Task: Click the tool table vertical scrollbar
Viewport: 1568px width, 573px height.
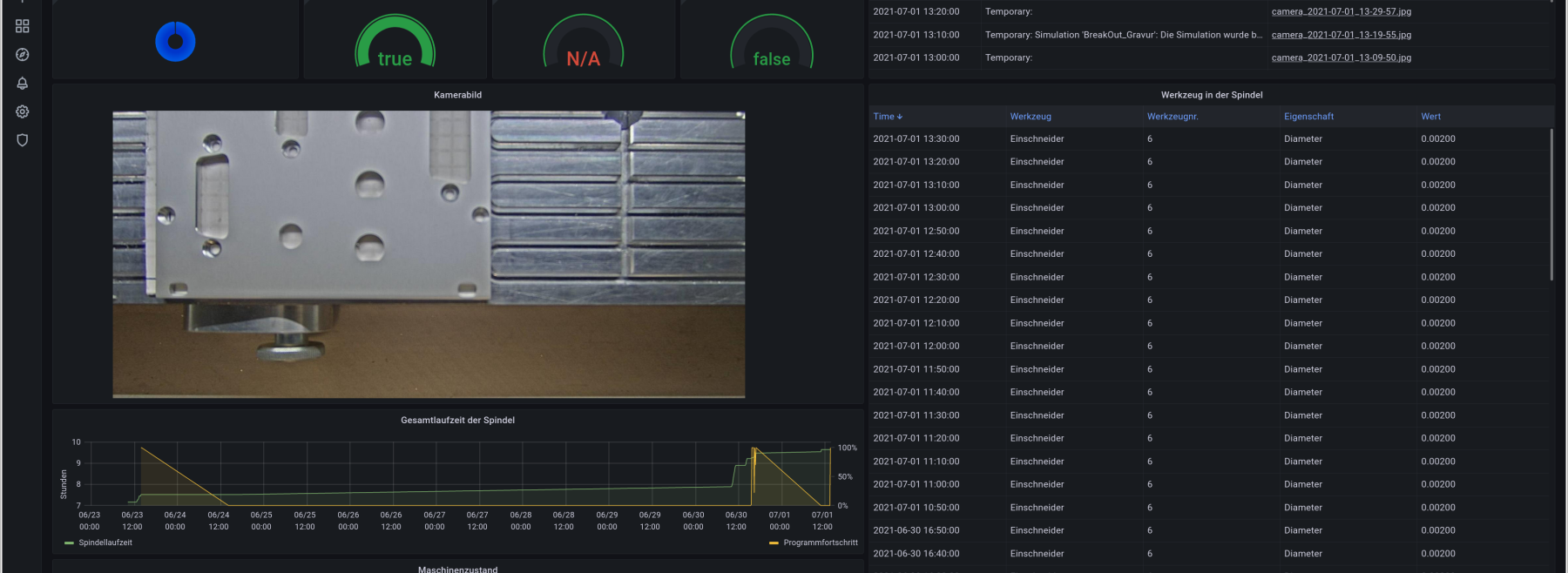Action: tap(1551, 205)
